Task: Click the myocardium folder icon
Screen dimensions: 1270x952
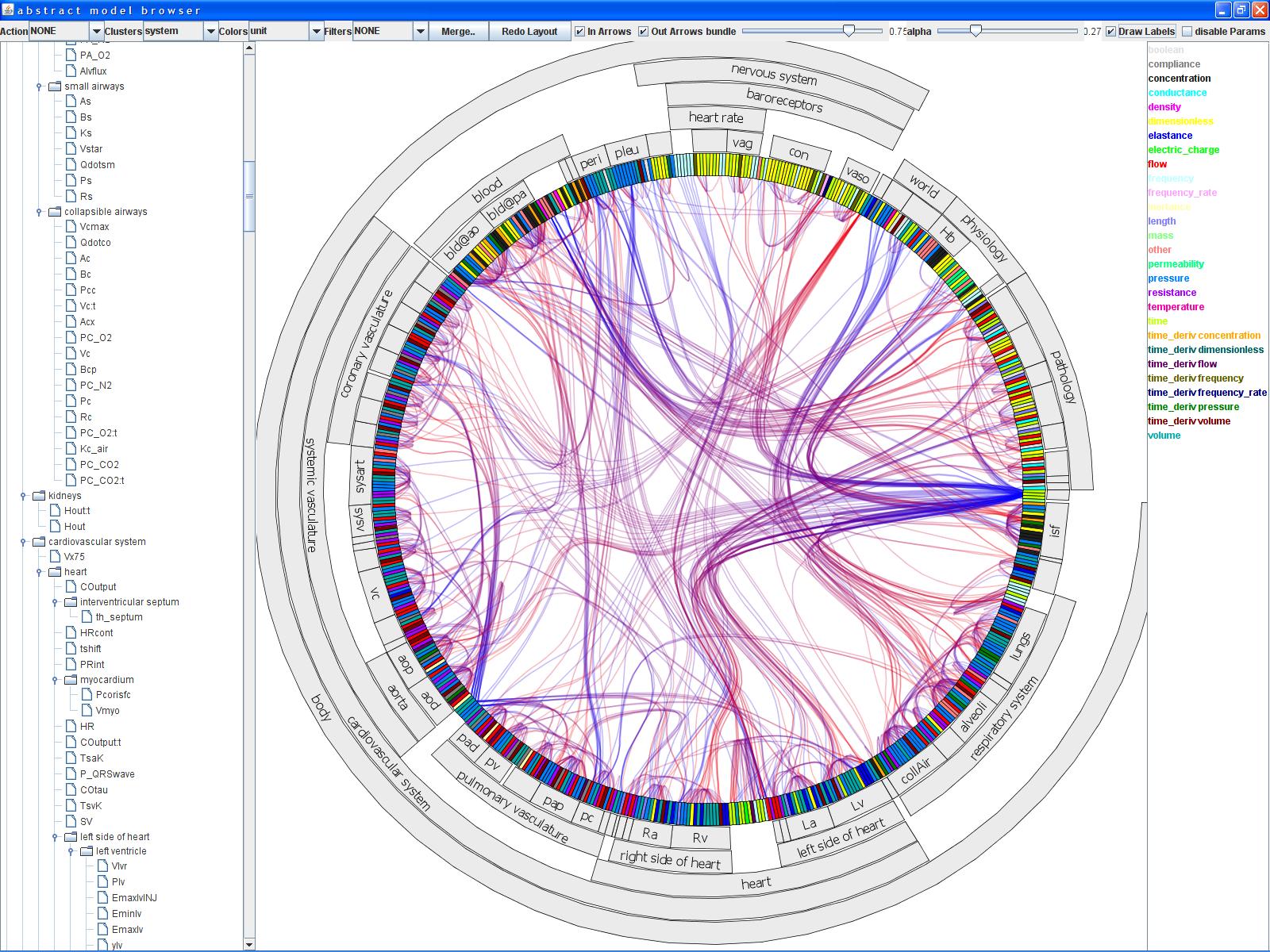Action: click(x=70, y=680)
